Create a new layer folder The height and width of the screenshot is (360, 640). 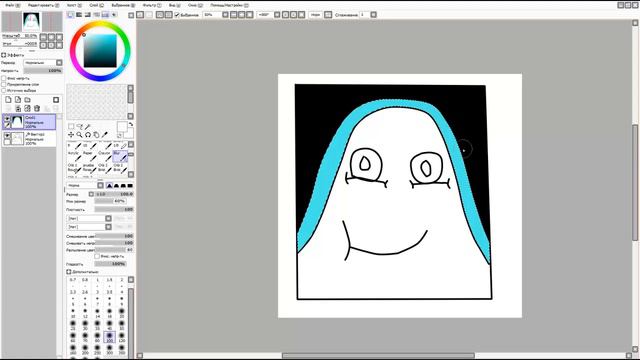point(27,100)
